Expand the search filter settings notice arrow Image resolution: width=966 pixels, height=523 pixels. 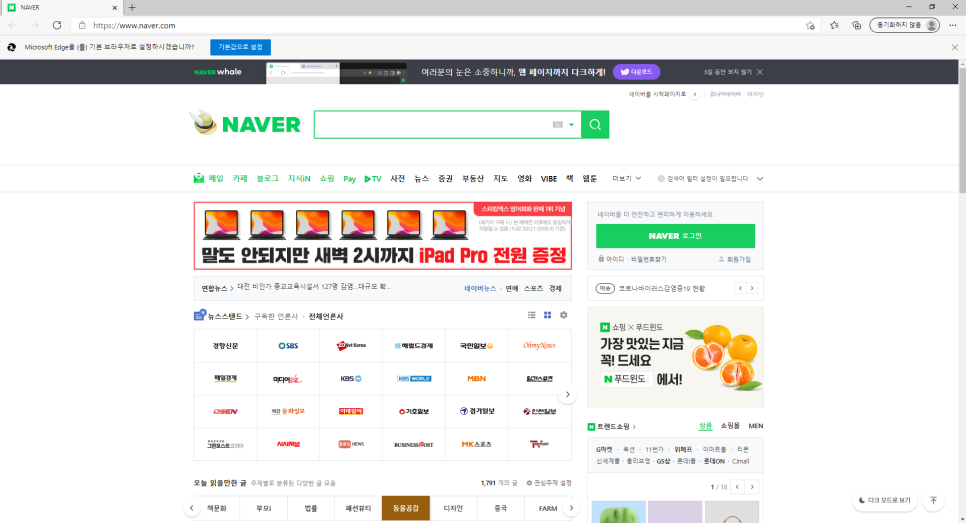pos(760,179)
